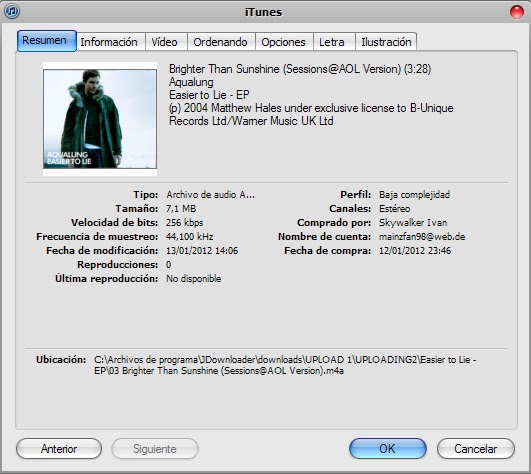This screenshot has height=474, width=531.
Task: Click the Perfil value 'Baja complejidad'
Action: pos(415,195)
